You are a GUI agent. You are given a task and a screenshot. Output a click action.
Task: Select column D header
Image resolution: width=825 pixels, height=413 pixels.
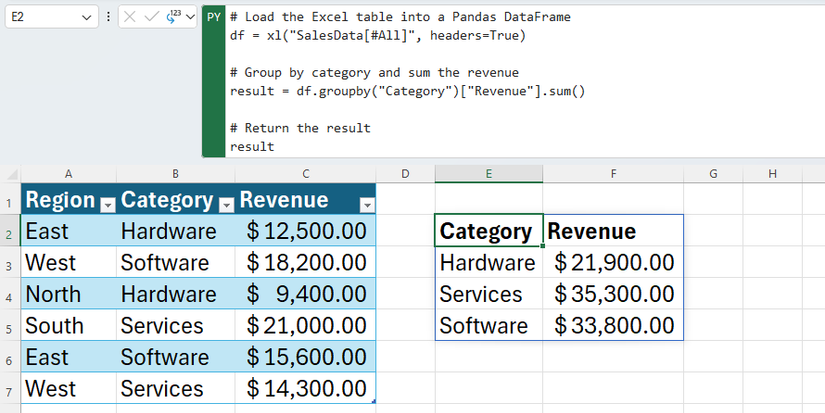[405, 174]
